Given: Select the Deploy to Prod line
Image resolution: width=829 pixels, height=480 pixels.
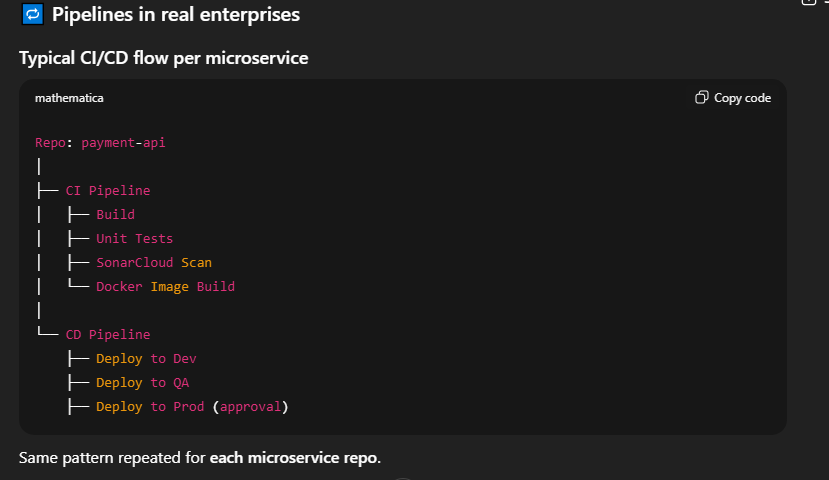Looking at the screenshot, I should click(150, 407).
